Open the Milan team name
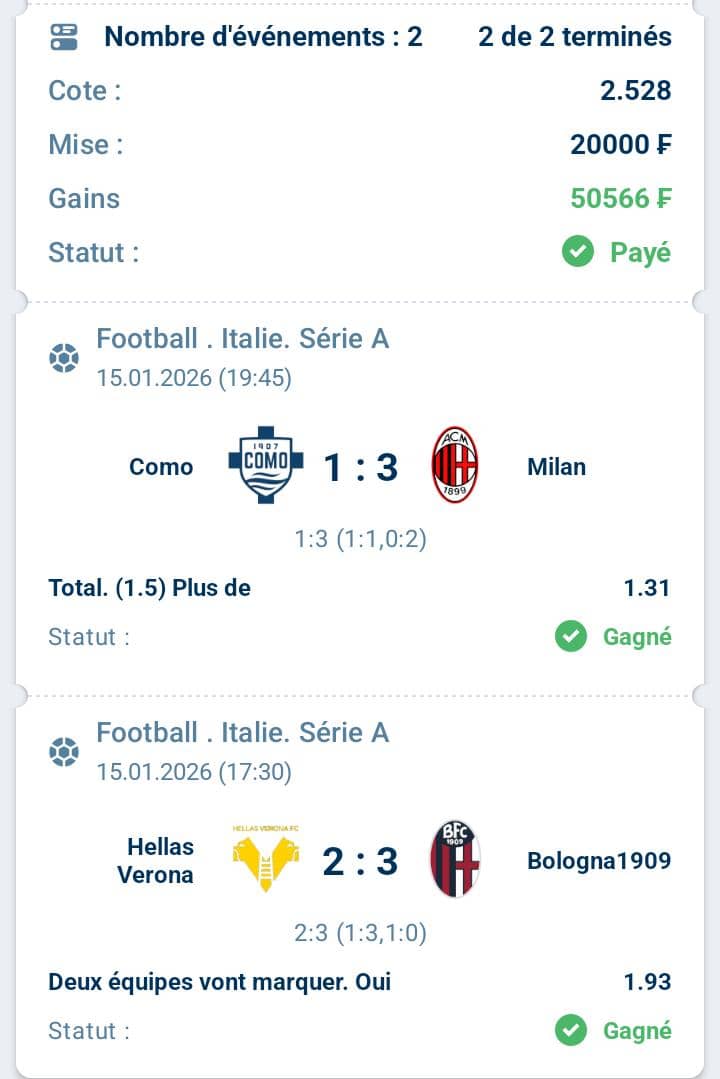 click(x=556, y=466)
